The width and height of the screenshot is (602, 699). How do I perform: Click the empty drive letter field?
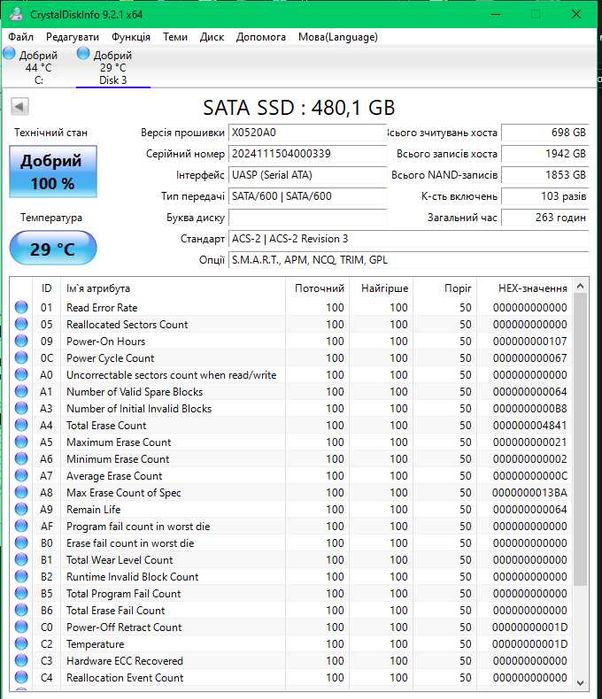click(x=307, y=218)
